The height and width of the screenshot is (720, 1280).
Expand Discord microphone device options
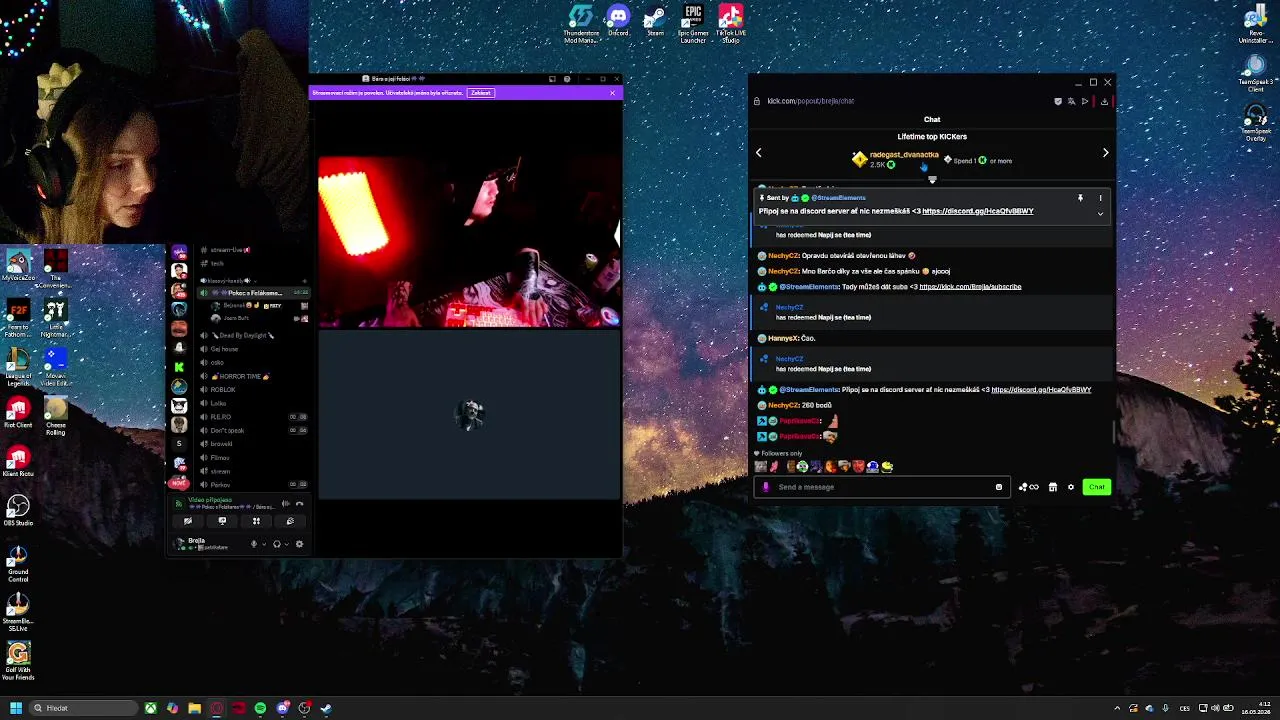tap(263, 544)
